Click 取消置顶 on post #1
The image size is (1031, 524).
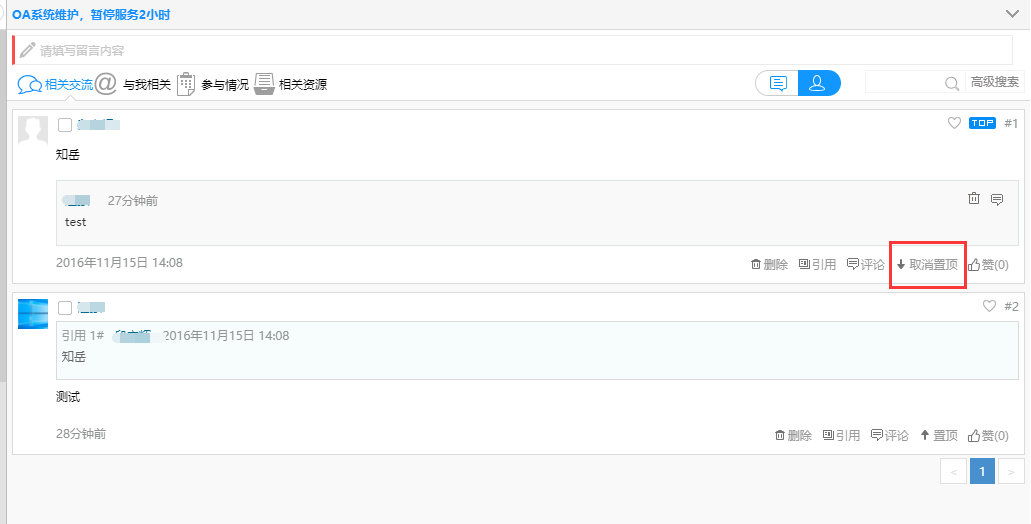[927, 265]
